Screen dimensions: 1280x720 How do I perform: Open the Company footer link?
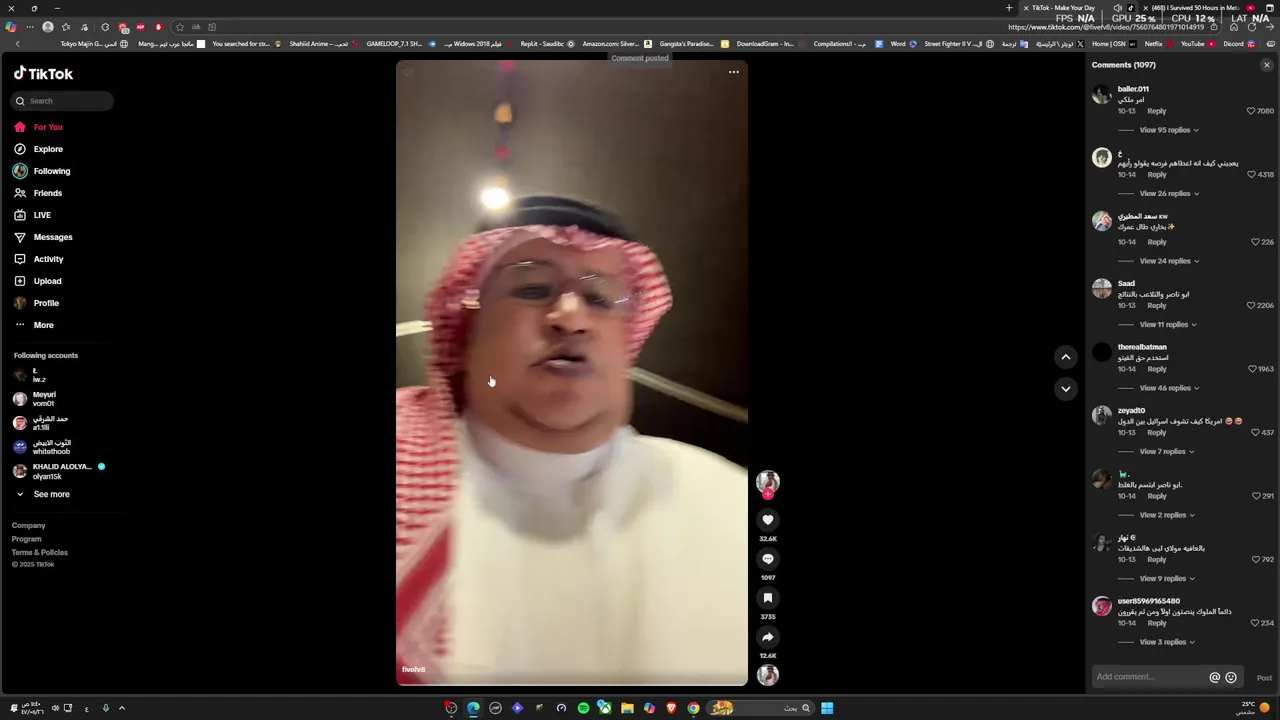point(28,525)
